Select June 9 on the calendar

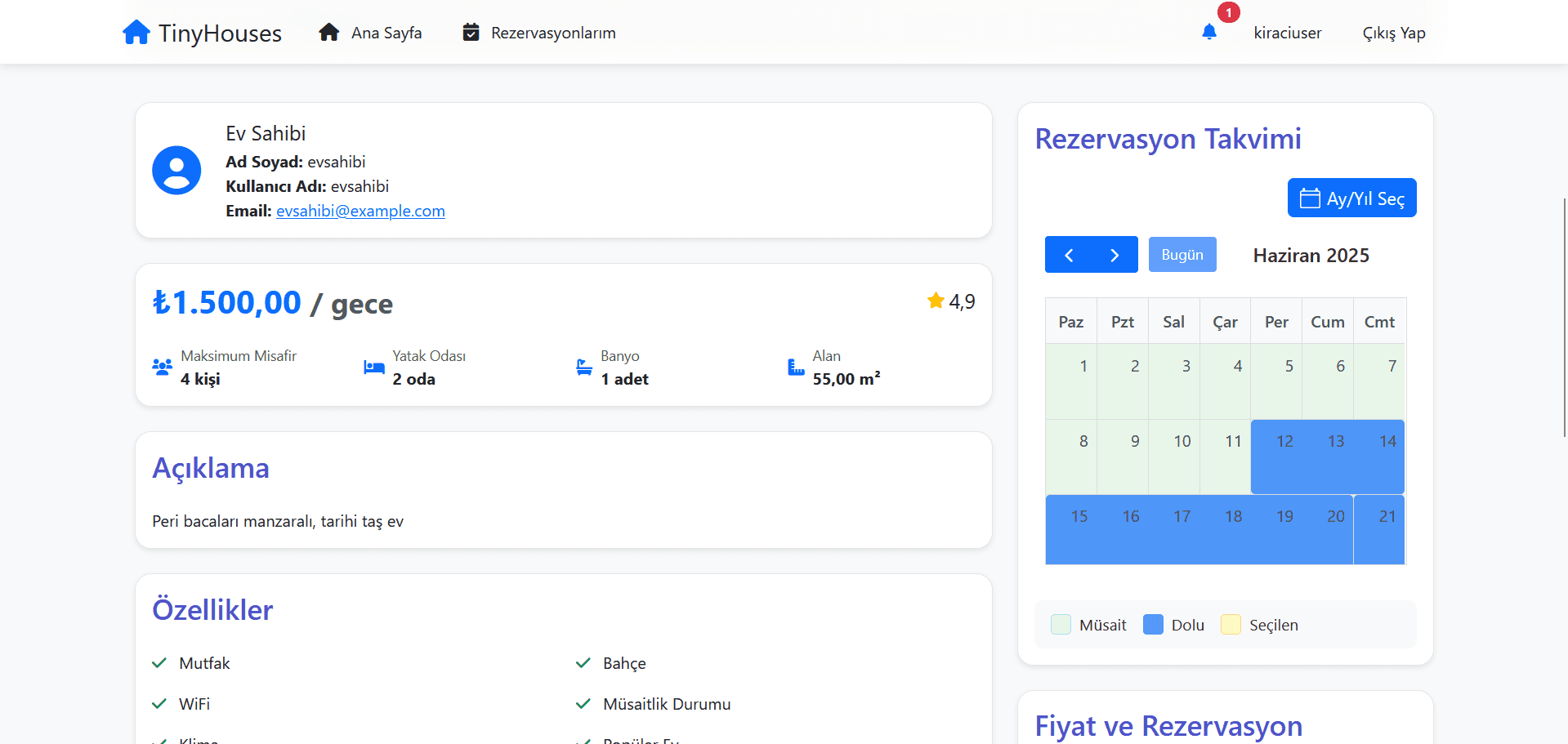pos(1123,457)
